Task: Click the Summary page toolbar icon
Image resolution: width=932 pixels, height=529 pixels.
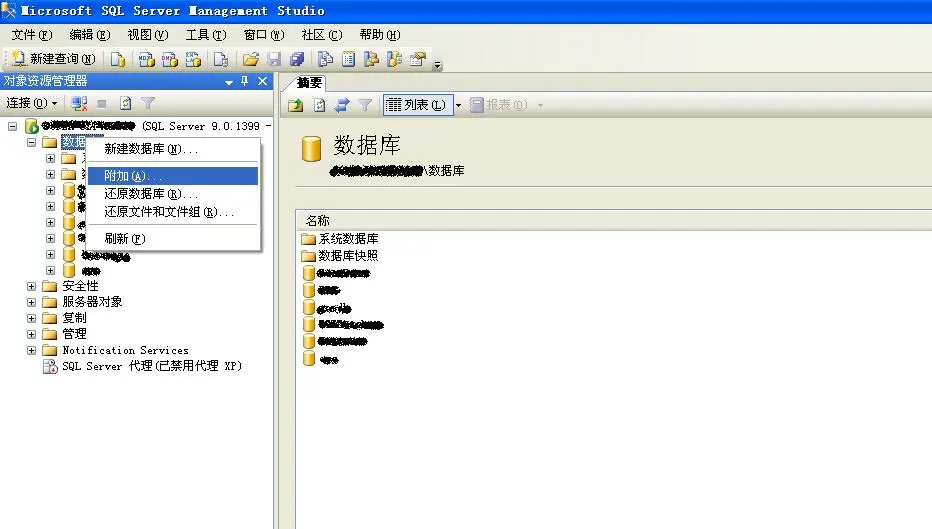Action: pos(348,59)
